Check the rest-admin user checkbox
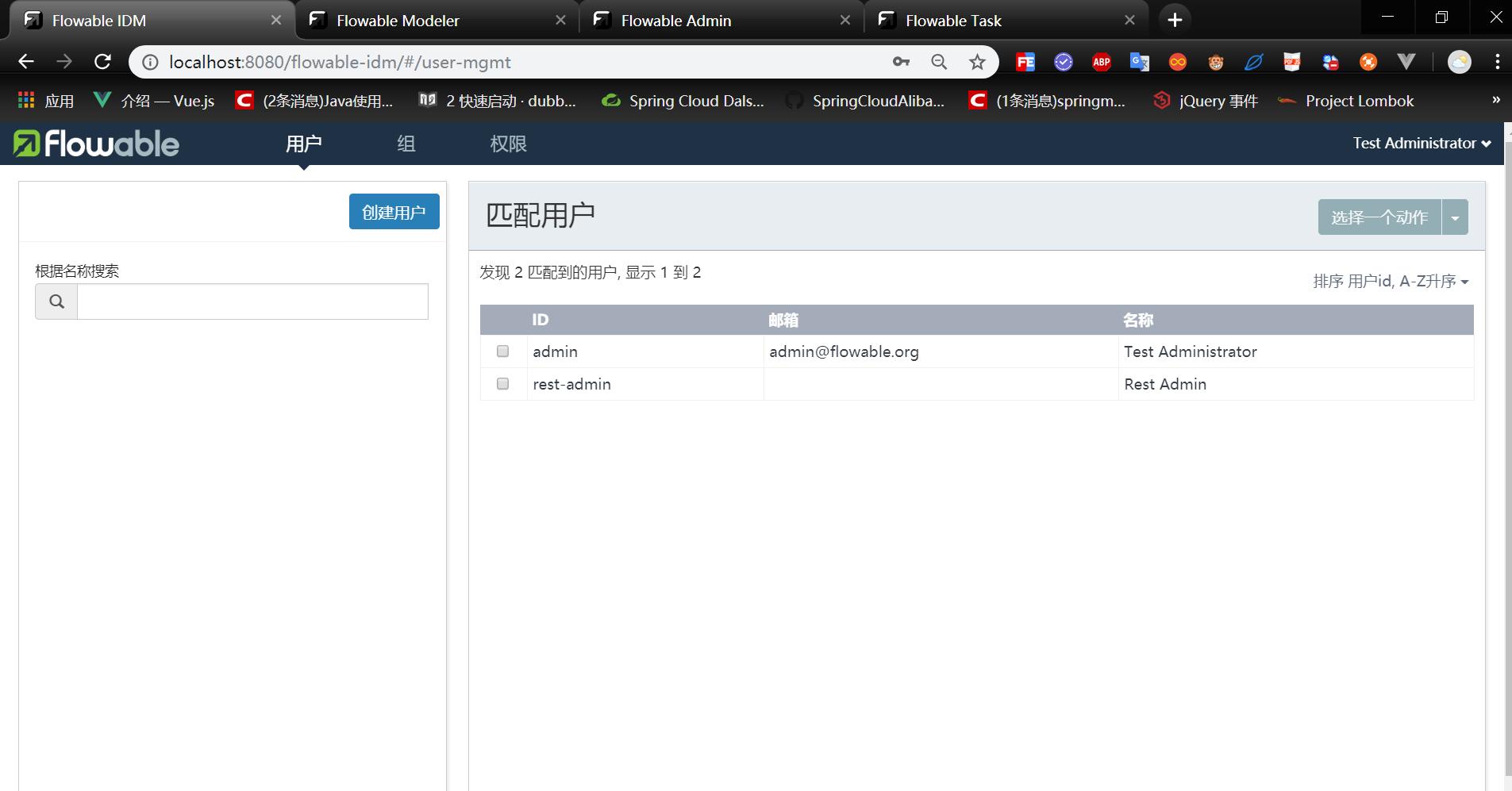 tap(502, 383)
